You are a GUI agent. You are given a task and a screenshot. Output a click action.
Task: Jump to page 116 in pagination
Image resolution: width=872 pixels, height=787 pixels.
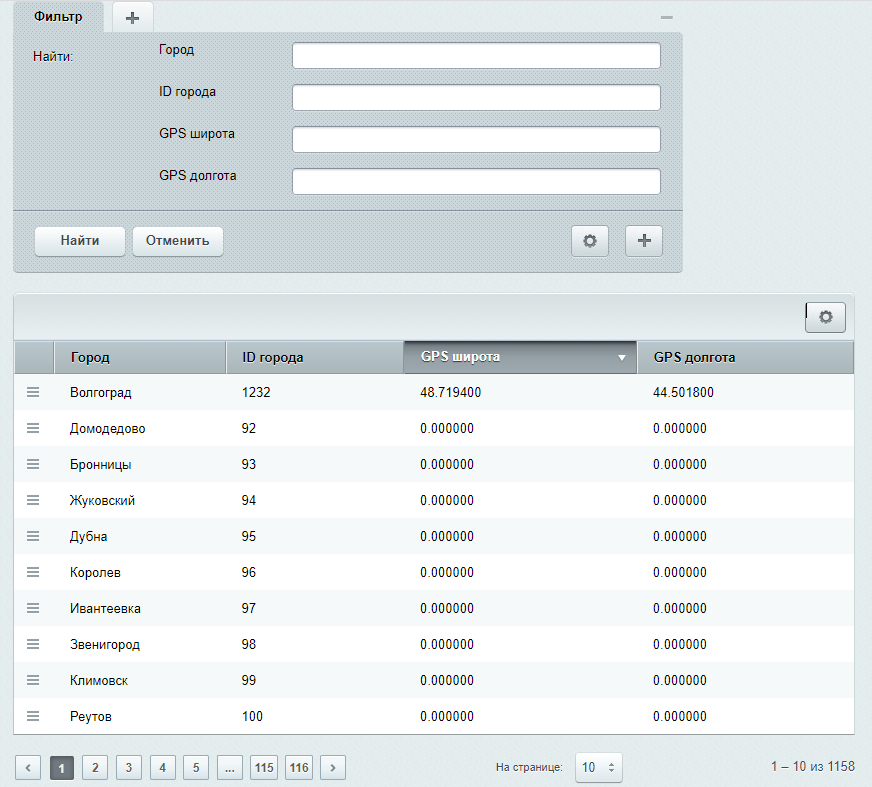point(299,768)
